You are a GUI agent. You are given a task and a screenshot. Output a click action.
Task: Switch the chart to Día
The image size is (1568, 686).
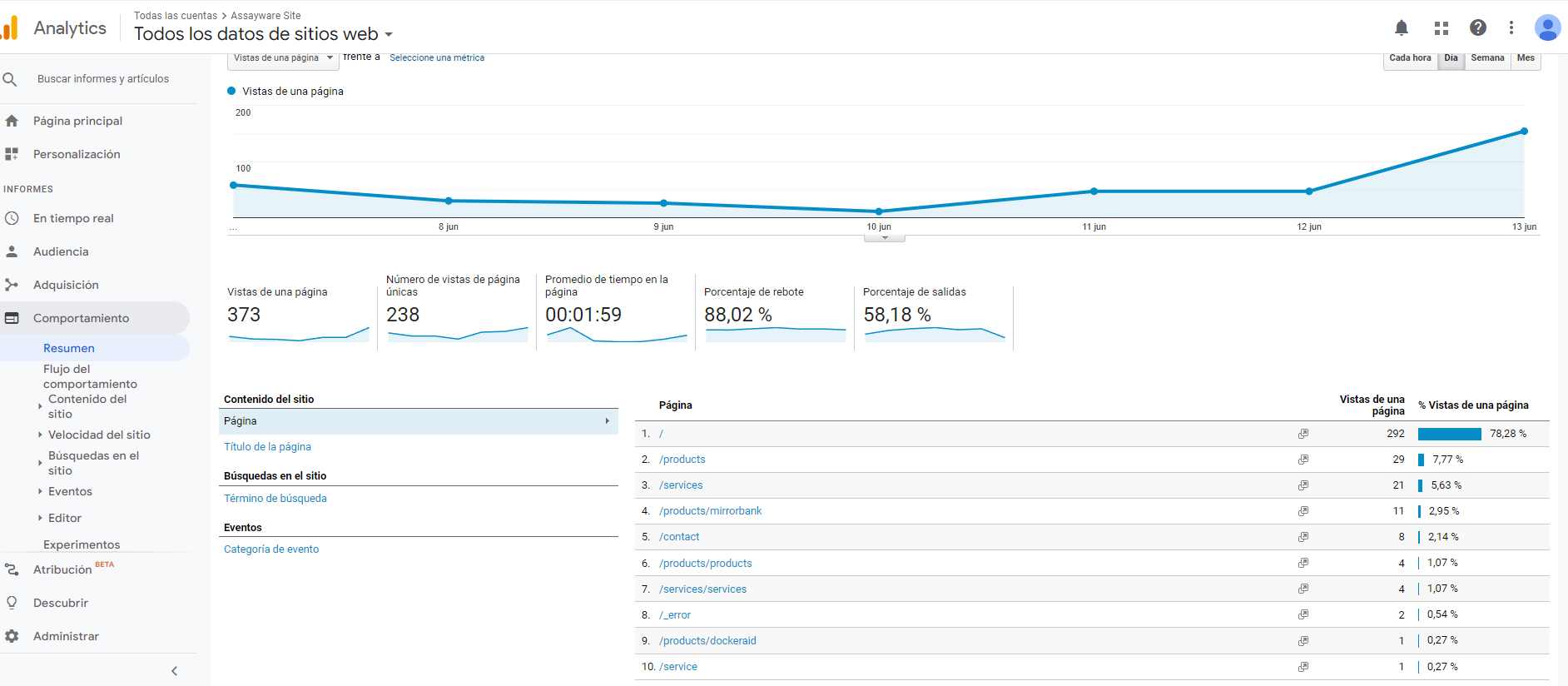click(1451, 58)
